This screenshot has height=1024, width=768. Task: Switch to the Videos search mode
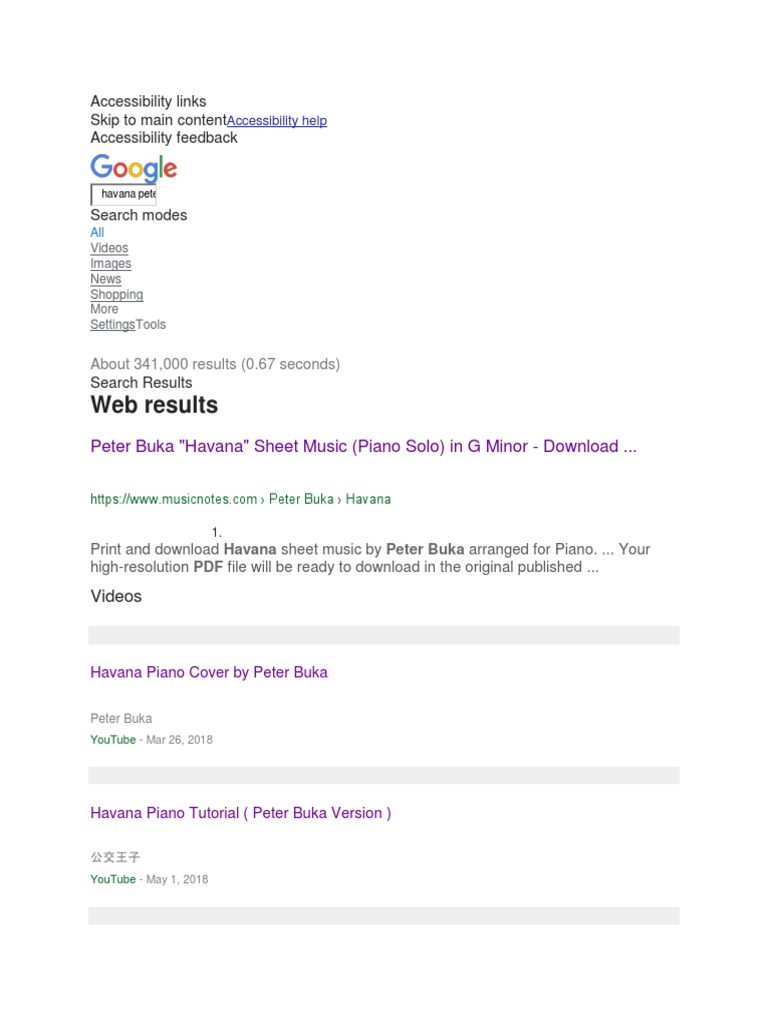point(109,248)
